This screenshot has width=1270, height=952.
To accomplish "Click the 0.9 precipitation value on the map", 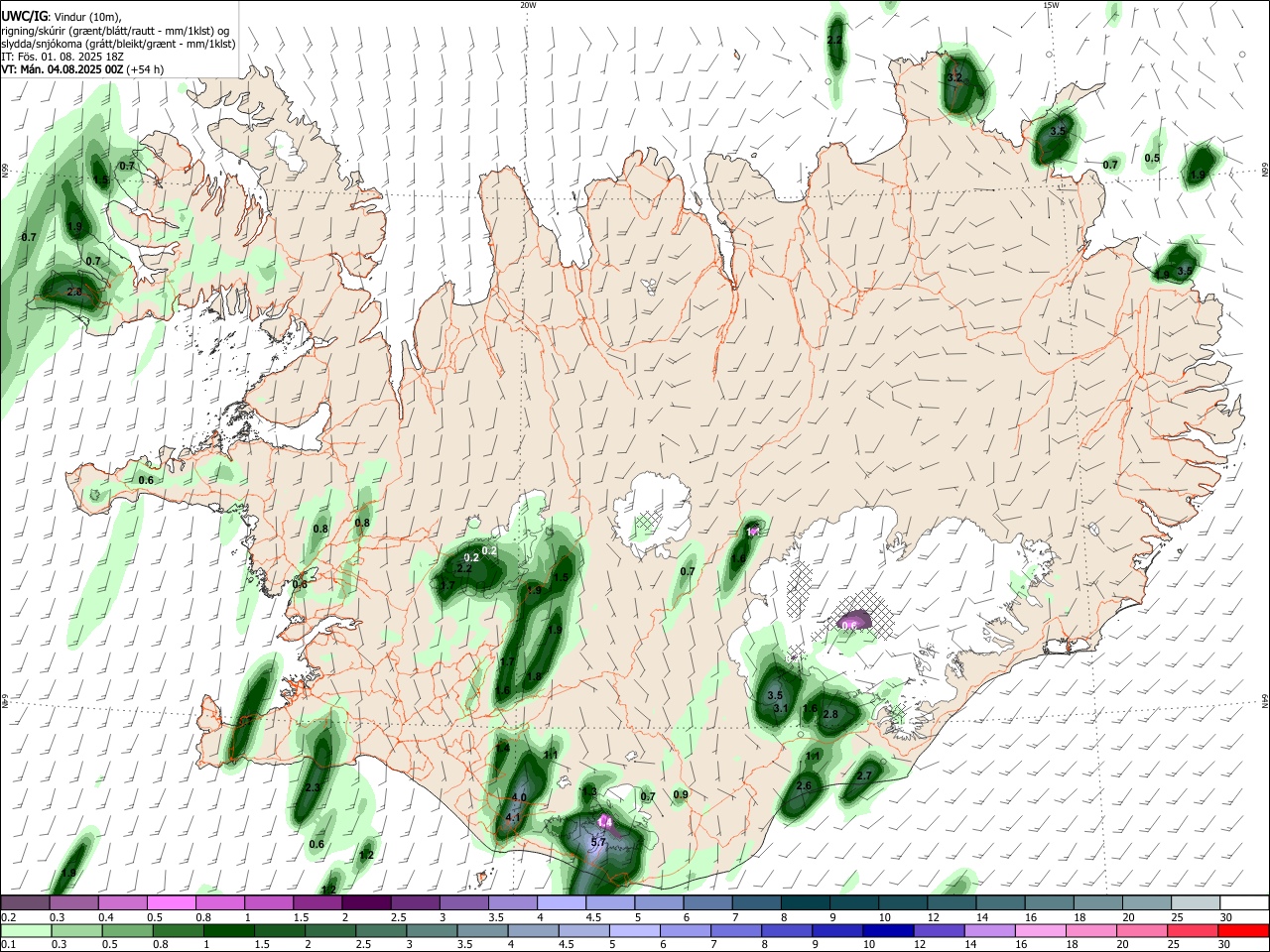I will coord(681,794).
